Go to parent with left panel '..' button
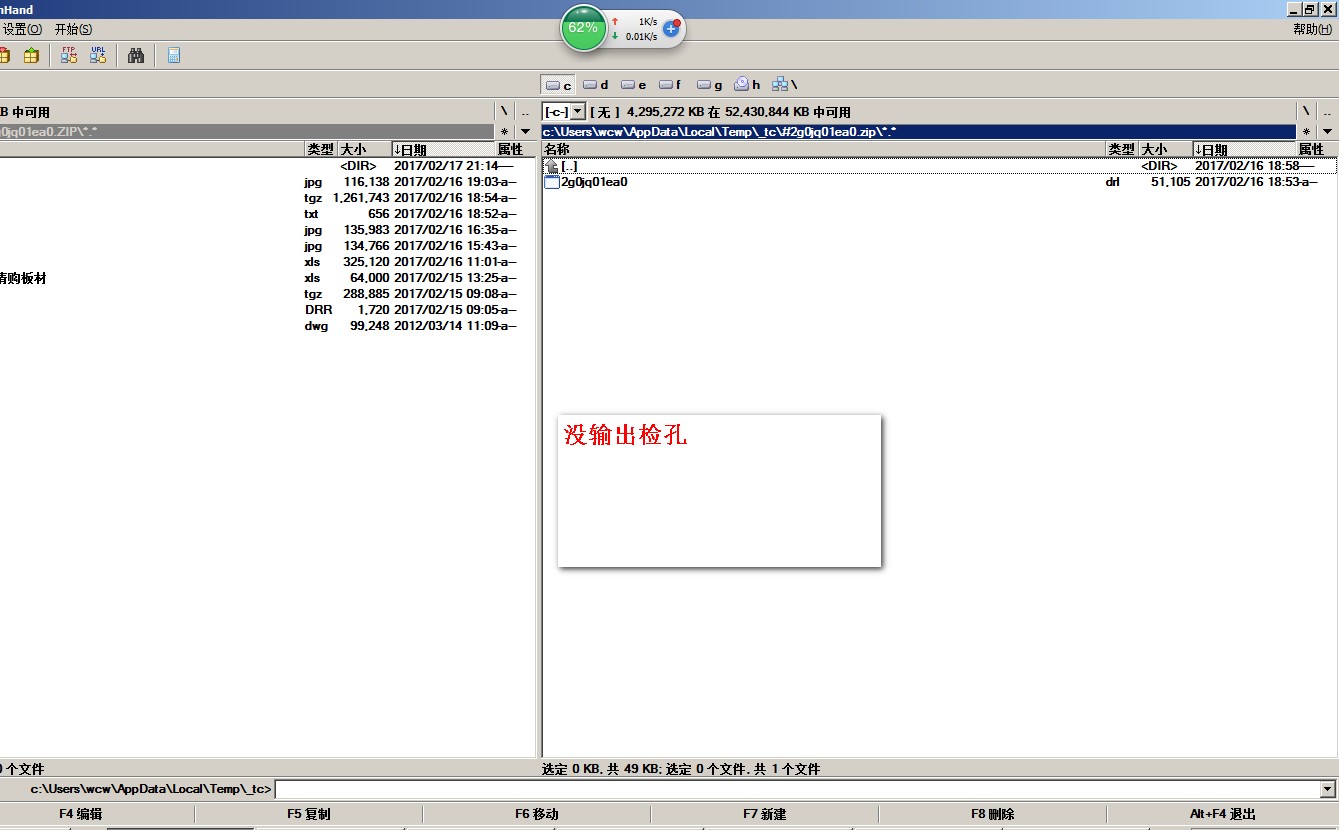Screen dimensions: 1339x830 click(x=526, y=111)
